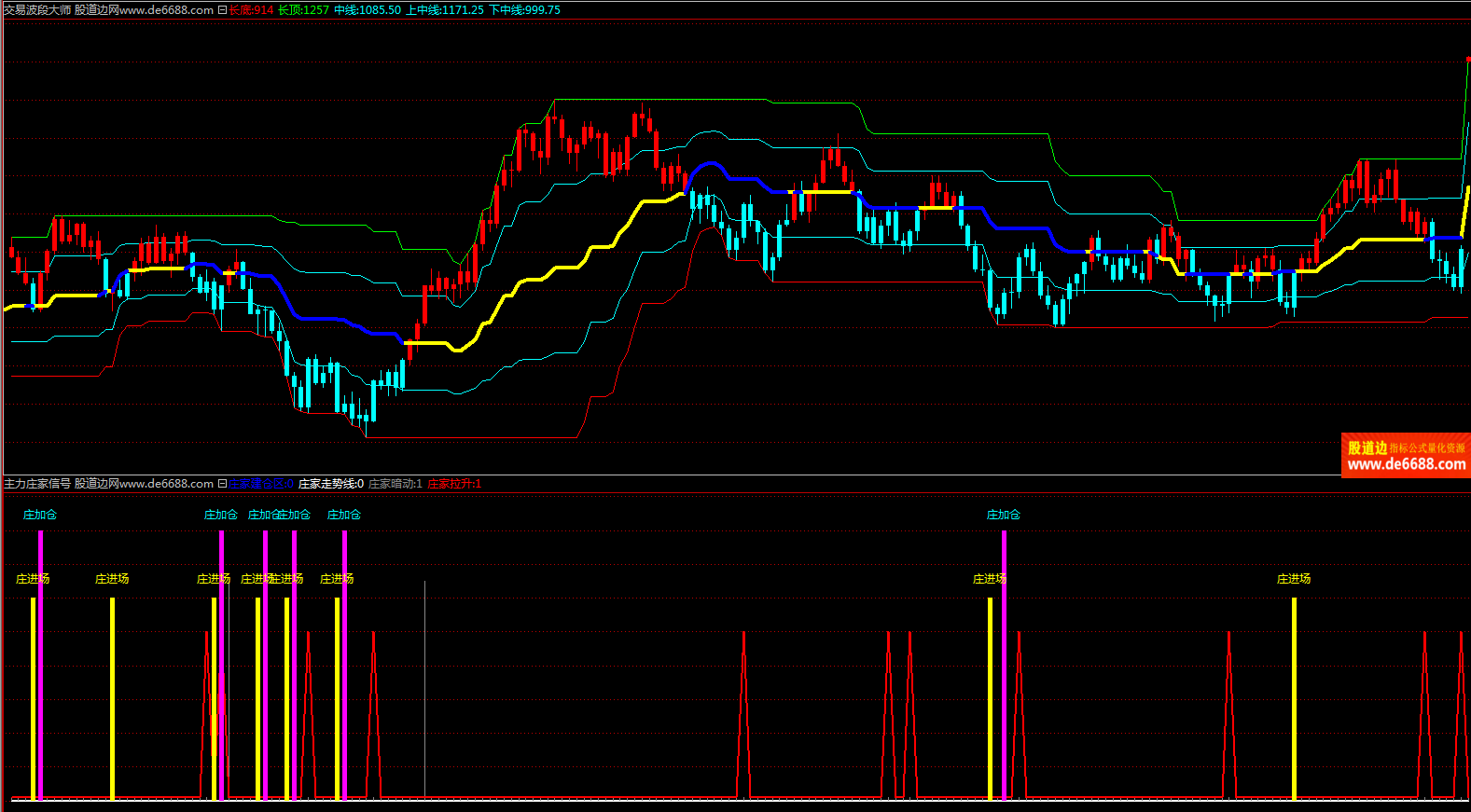The image size is (1471, 812).
Task: Select the green 长顶:1257 legend value
Action: point(303,10)
